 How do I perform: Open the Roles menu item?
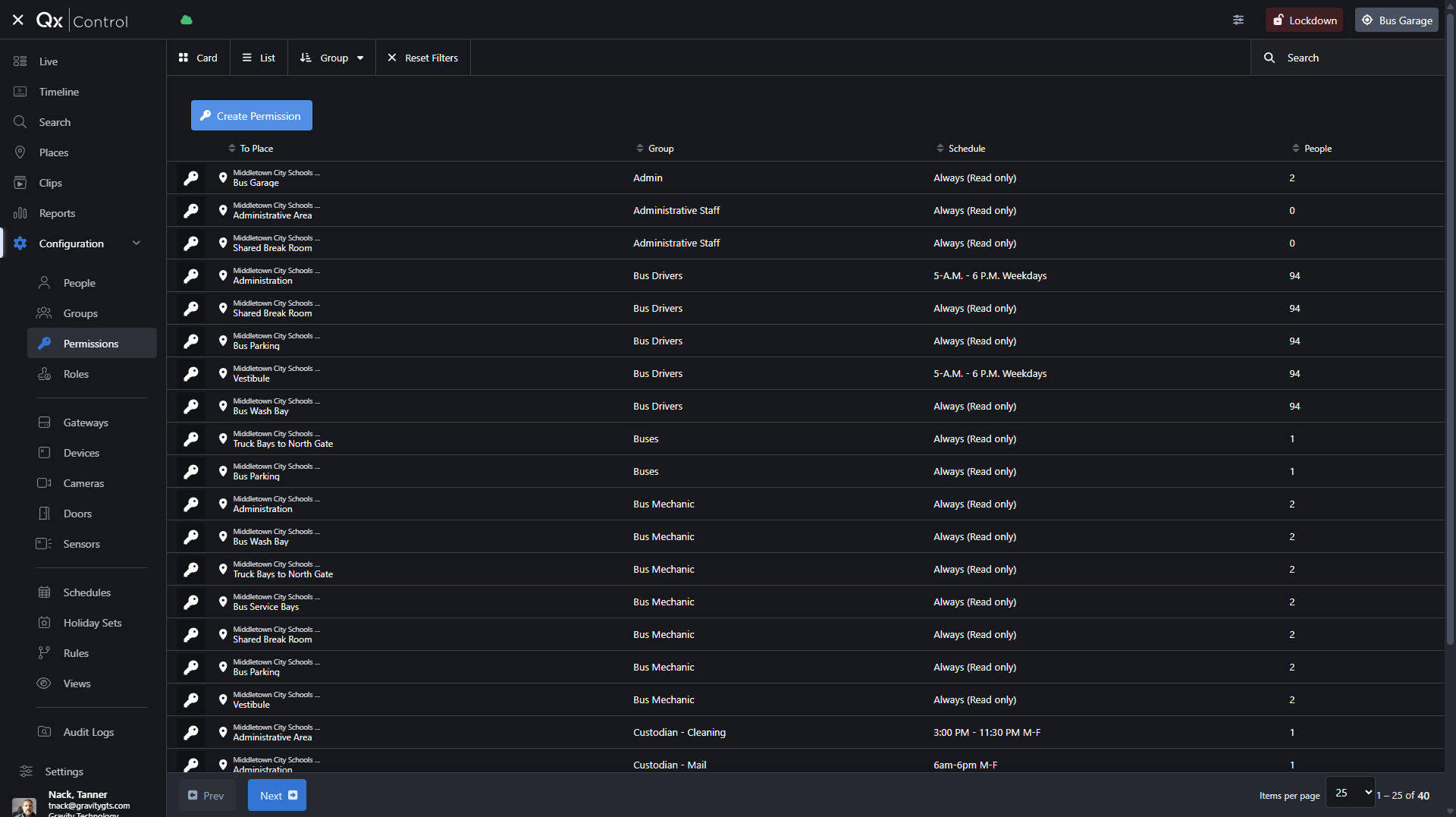tap(76, 374)
